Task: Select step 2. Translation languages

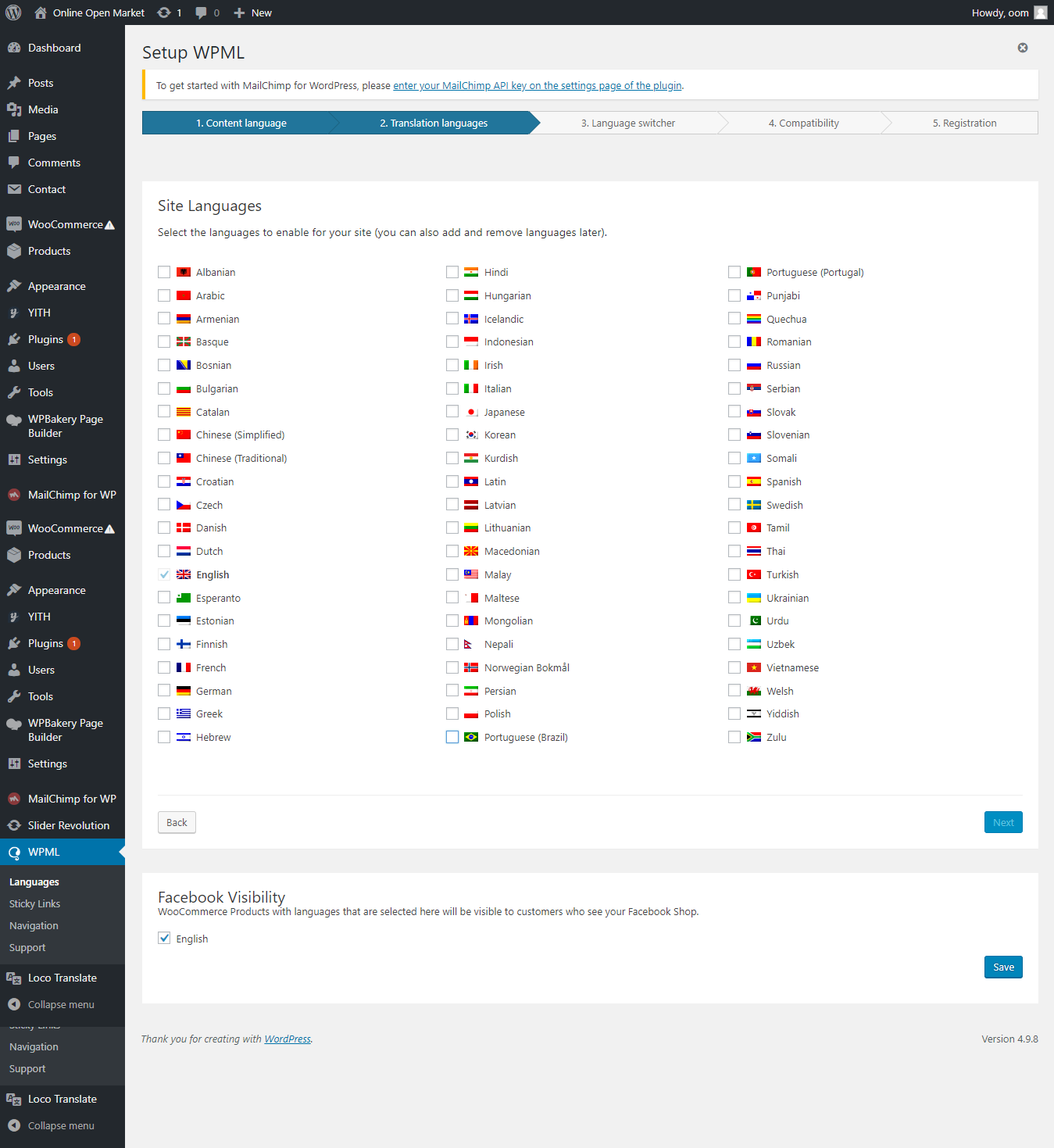Action: point(434,123)
